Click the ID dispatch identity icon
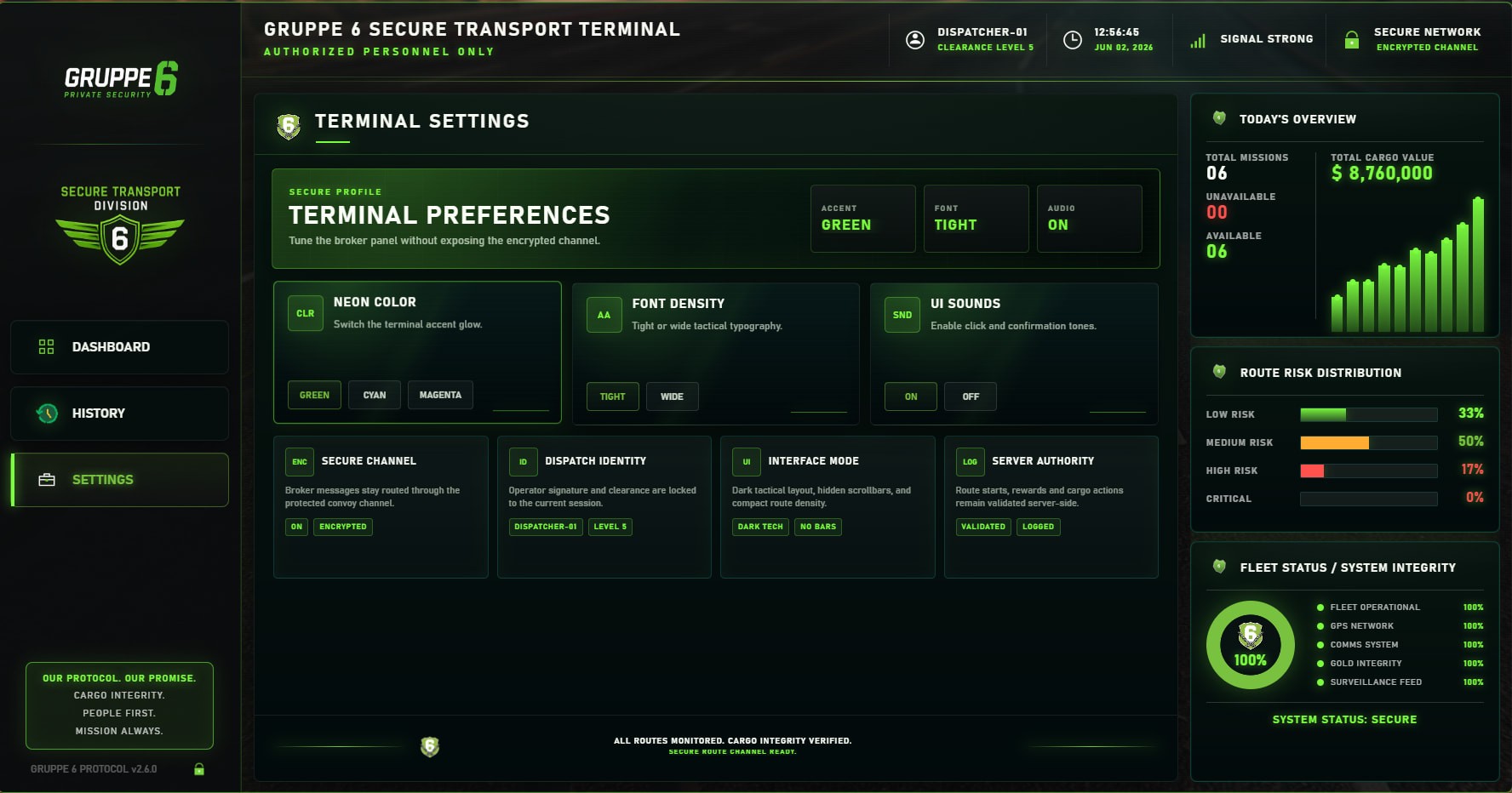This screenshot has height=793, width=1512. 523,462
